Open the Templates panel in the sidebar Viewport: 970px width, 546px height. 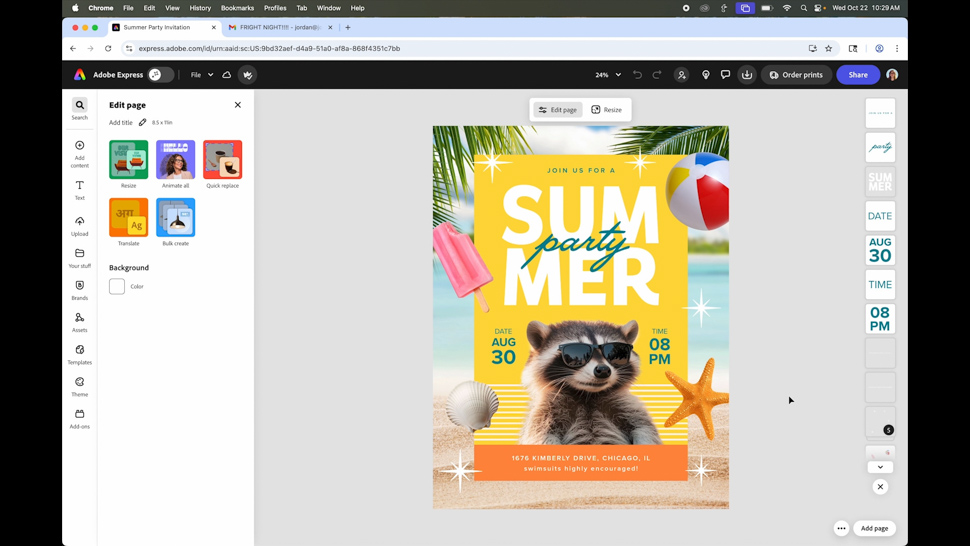click(80, 354)
